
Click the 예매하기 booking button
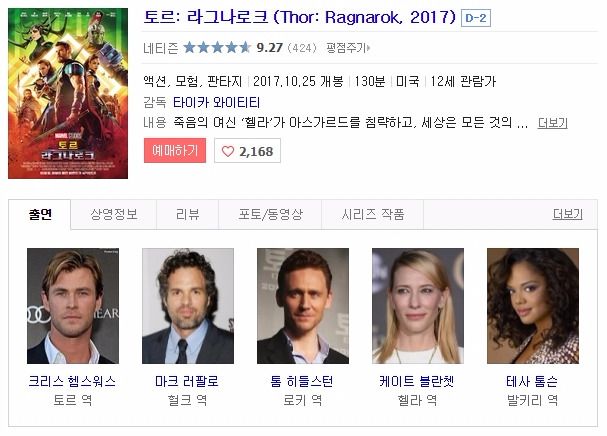coord(175,150)
